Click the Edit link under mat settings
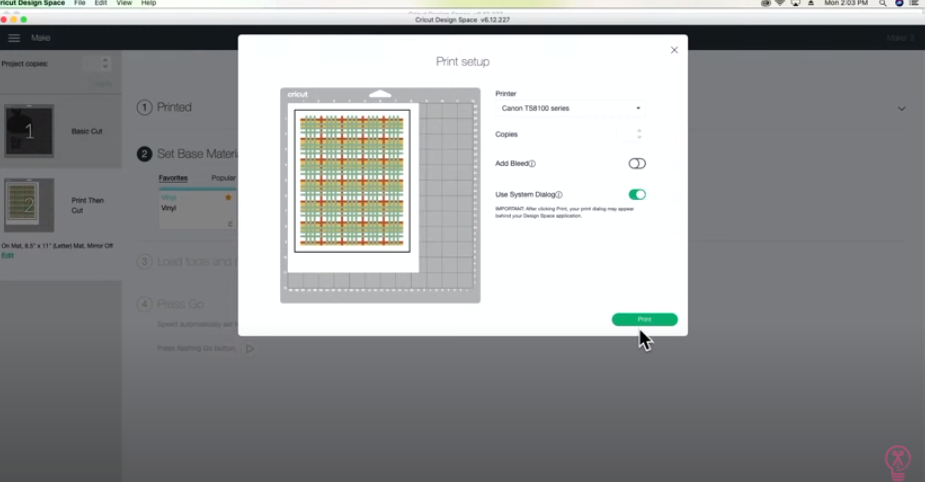The image size is (925, 482). 7,255
